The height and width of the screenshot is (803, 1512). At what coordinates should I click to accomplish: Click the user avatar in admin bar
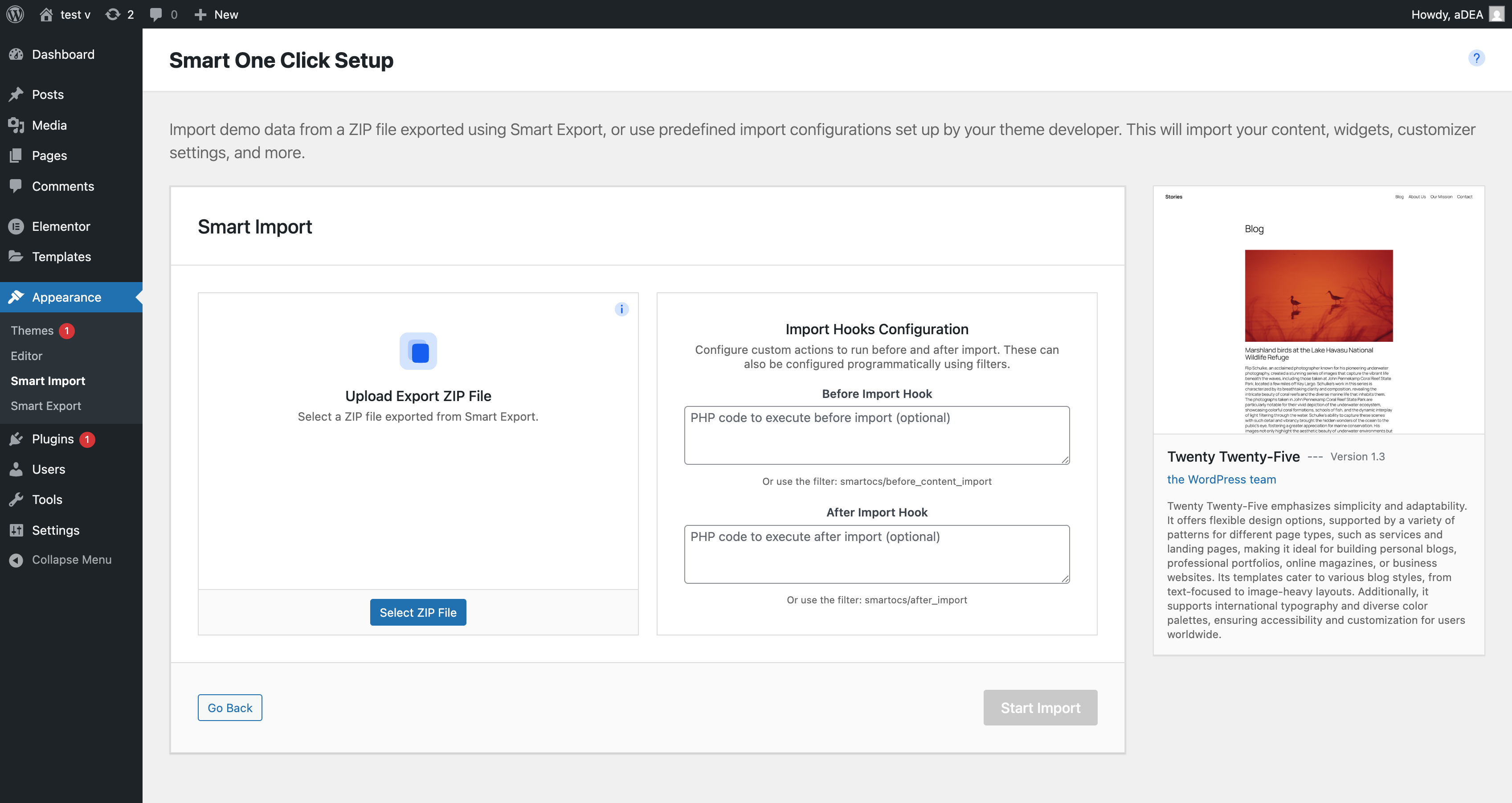pos(1496,14)
